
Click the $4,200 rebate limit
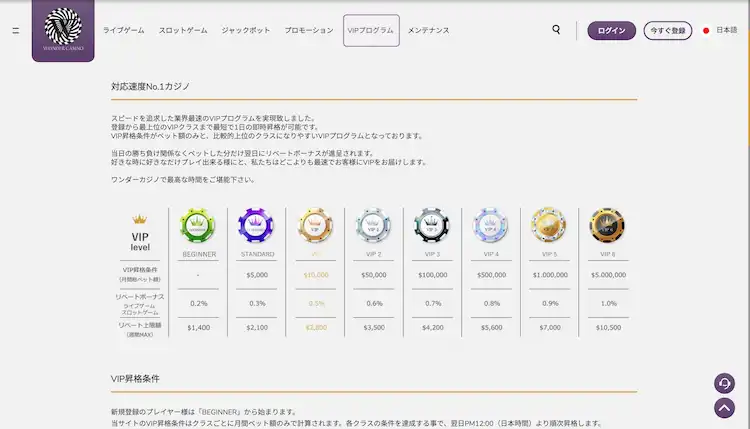click(432, 328)
